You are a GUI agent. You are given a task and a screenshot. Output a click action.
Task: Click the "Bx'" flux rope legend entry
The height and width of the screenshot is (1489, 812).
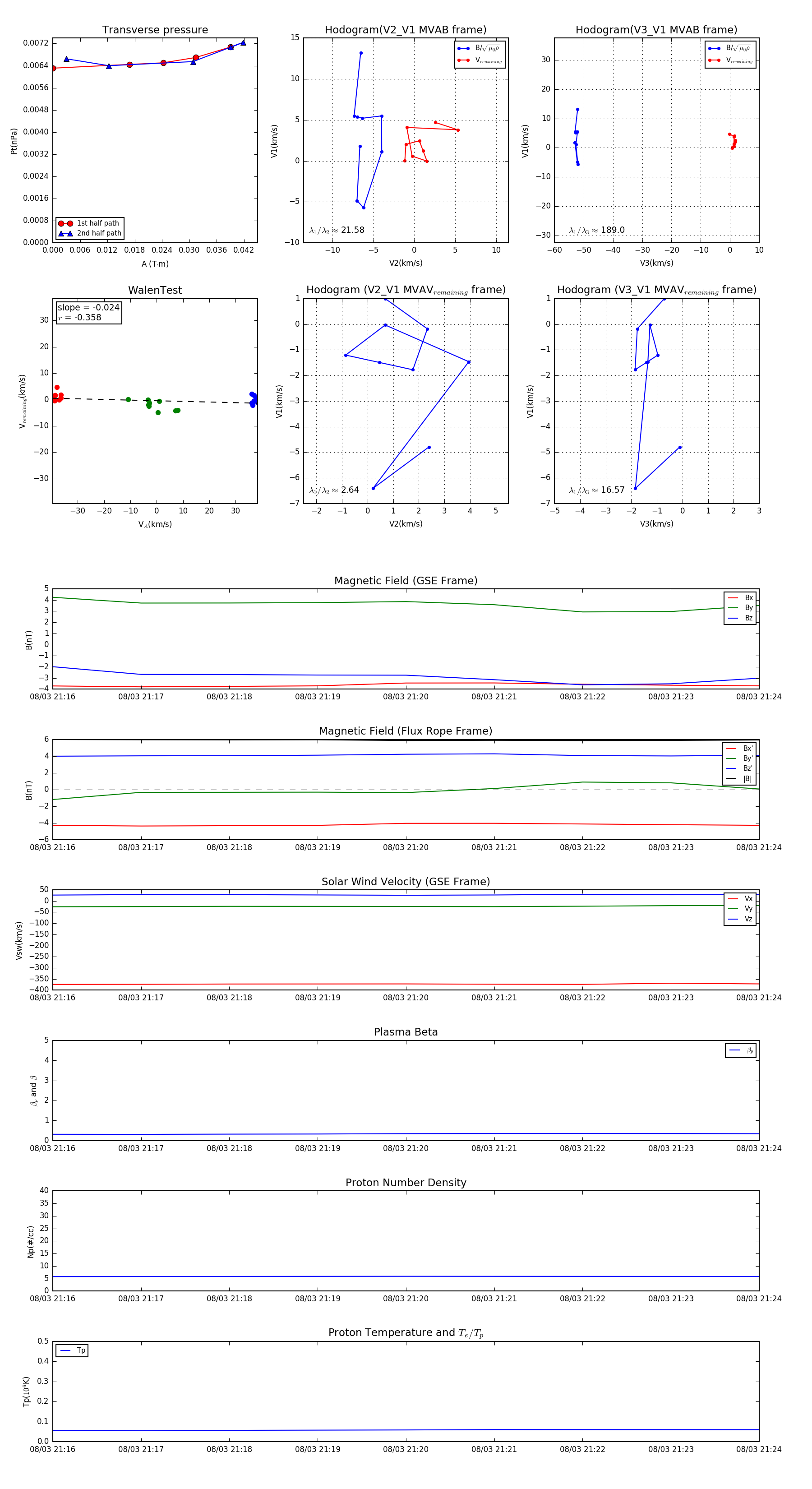740,749
